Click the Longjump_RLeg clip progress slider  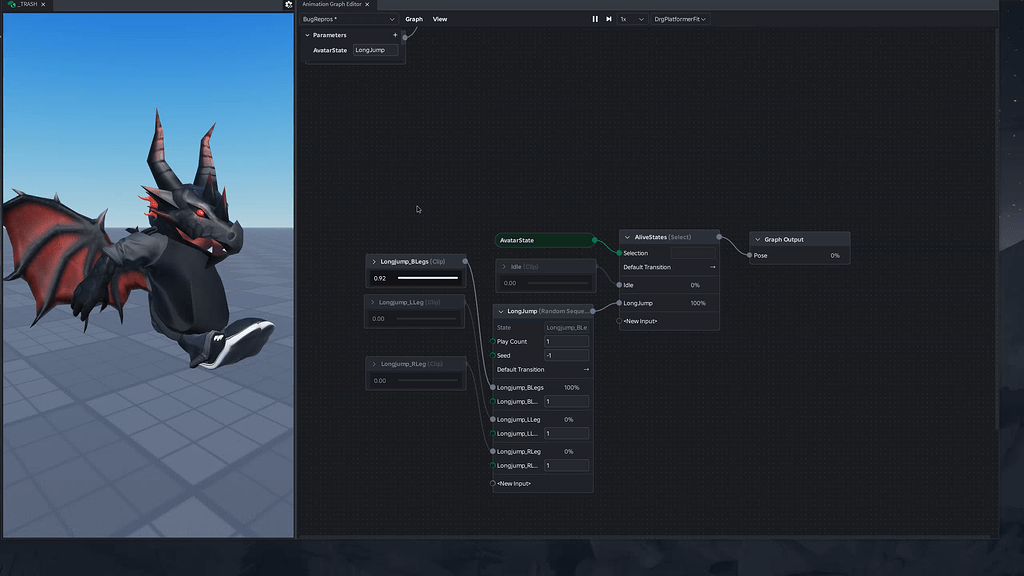pos(428,380)
